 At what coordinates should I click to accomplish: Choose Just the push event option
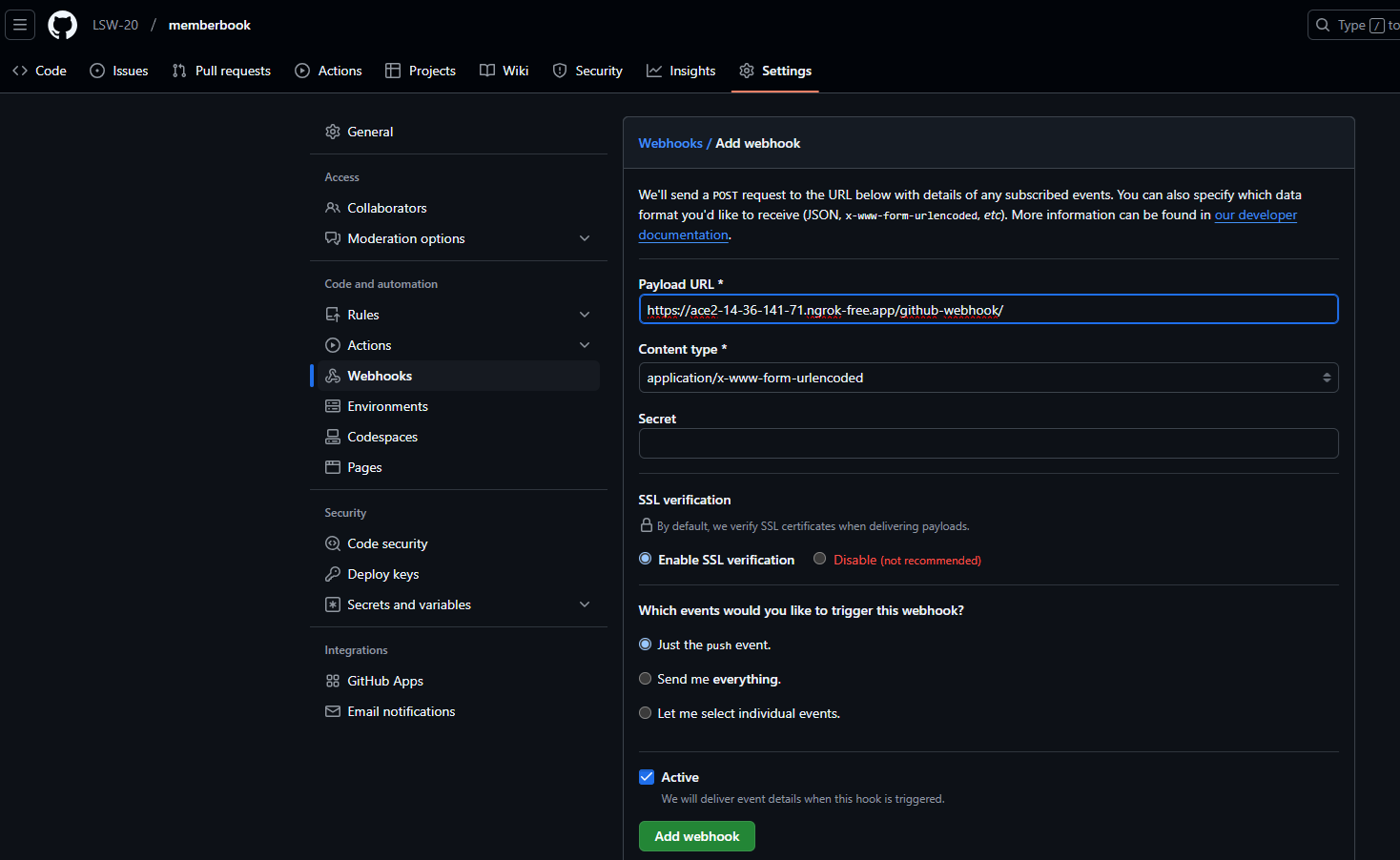(646, 645)
